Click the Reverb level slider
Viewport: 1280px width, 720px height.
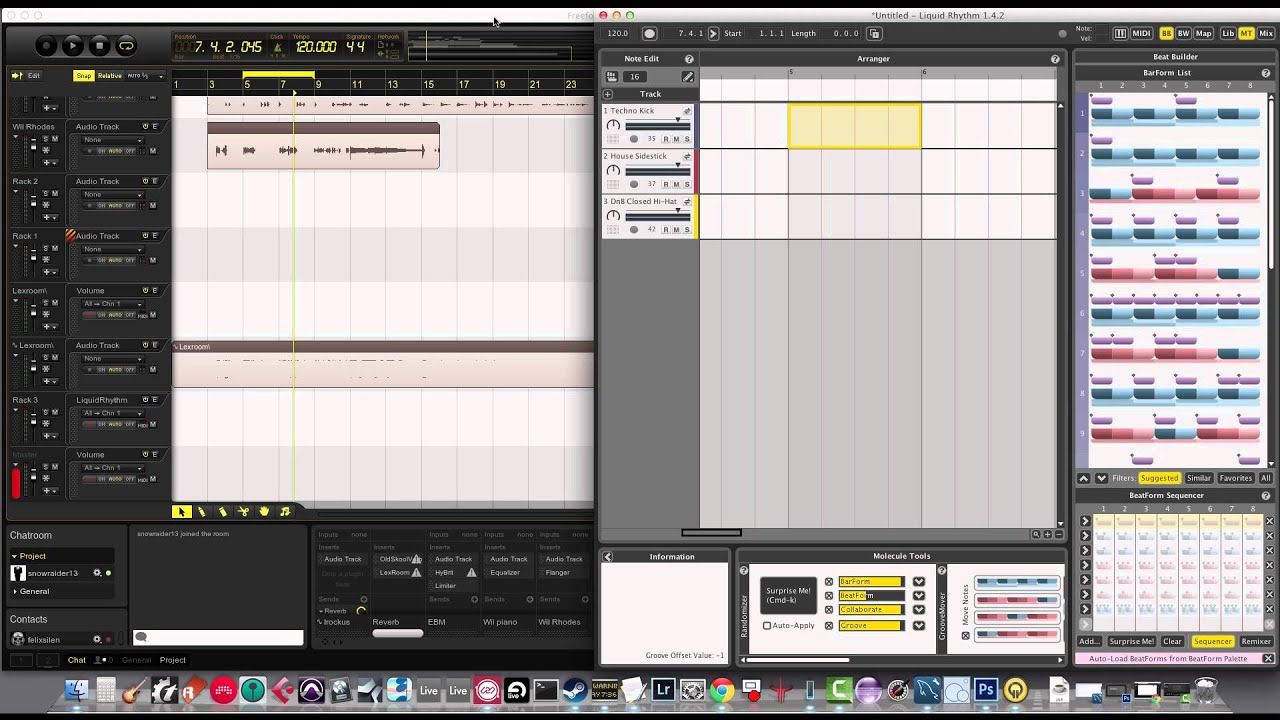point(398,633)
